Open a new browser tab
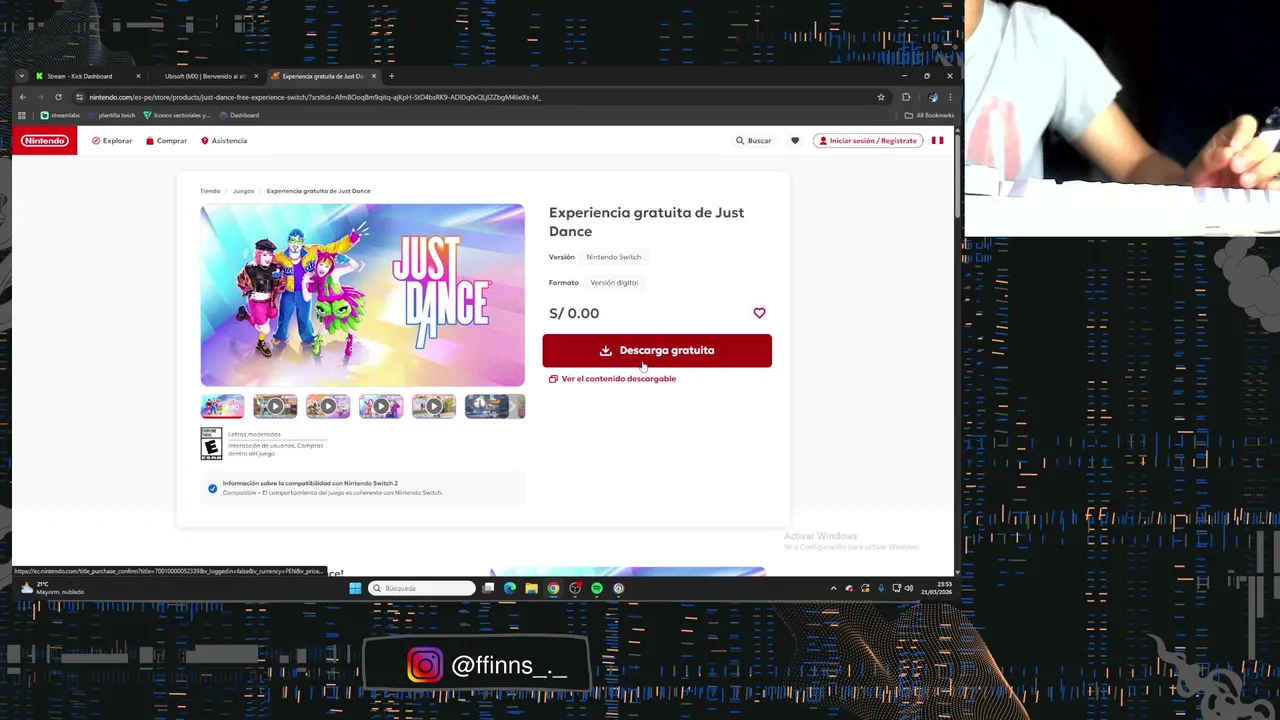The width and height of the screenshot is (1280, 720). (391, 76)
